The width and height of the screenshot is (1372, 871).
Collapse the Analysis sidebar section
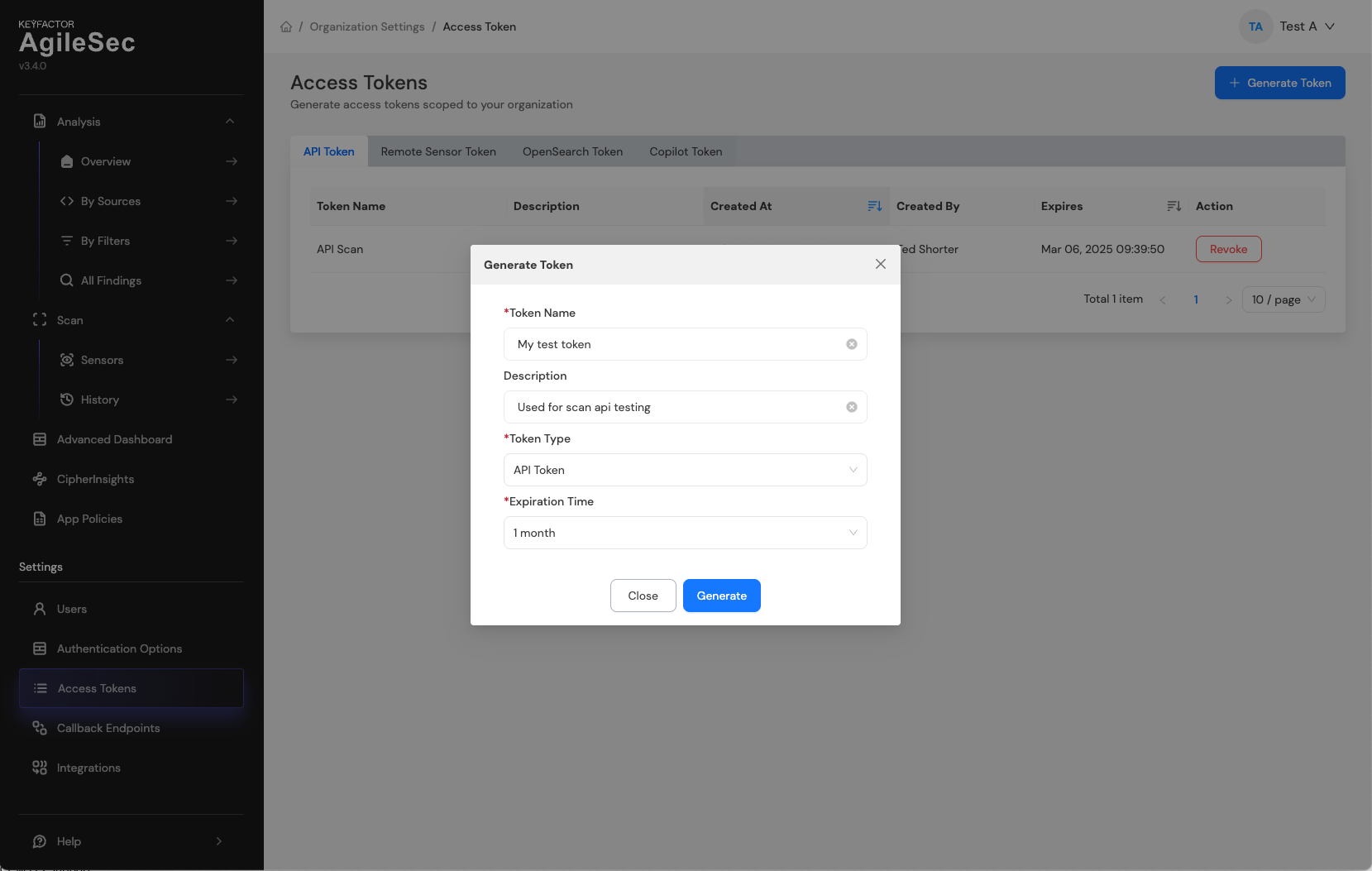click(x=230, y=122)
